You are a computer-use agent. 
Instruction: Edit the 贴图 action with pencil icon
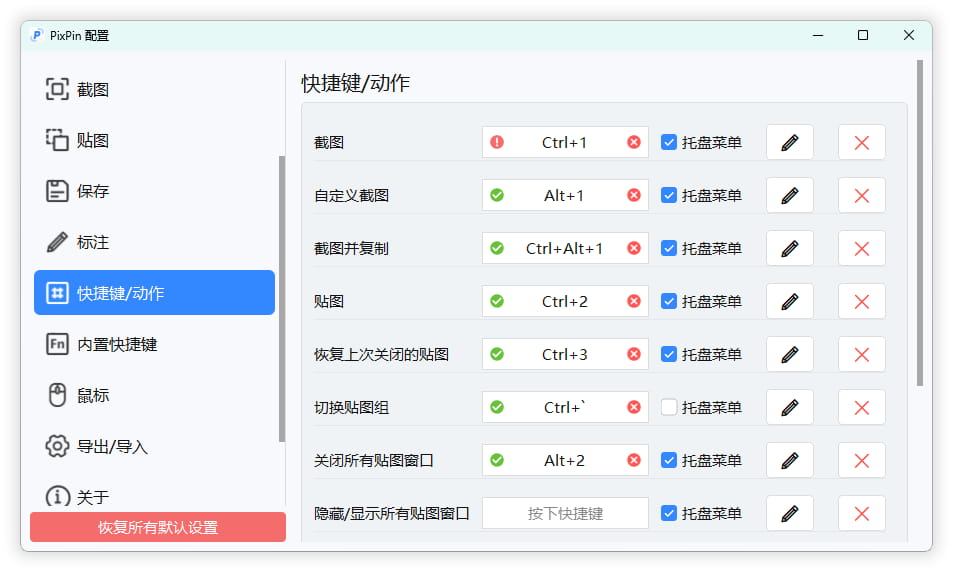(789, 302)
